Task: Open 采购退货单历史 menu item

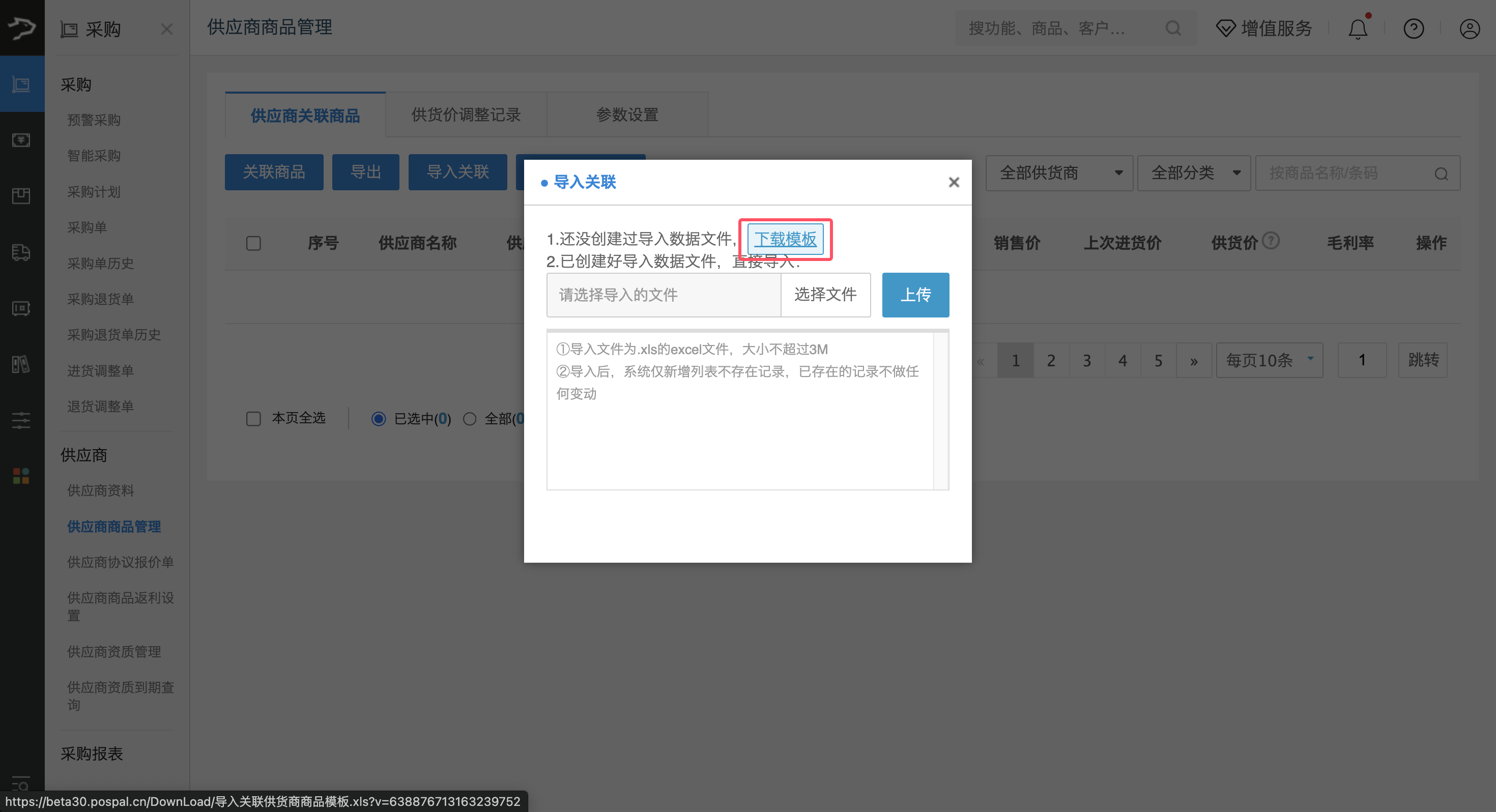Action: pyautogui.click(x=114, y=335)
